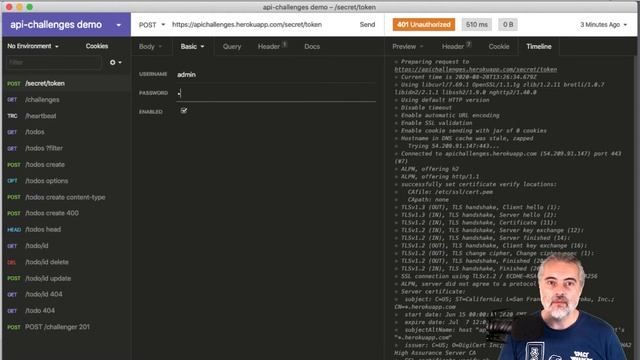Switch to the Timeline tab
Screen dimensions: 640x360
click(539, 47)
